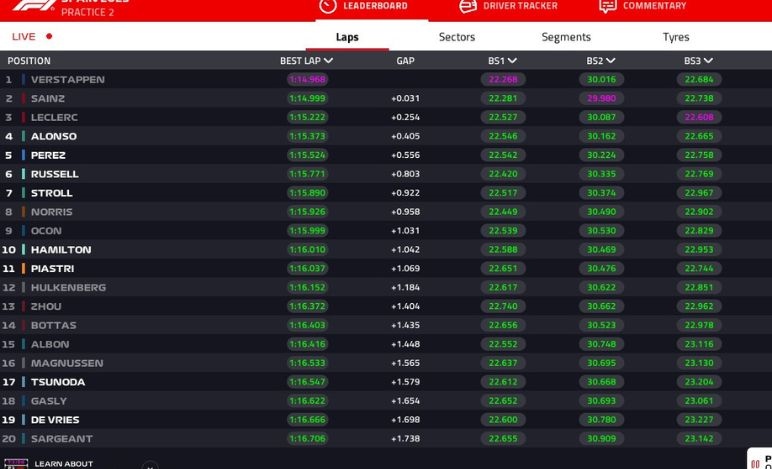The height and width of the screenshot is (469, 772).
Task: Select driver DE VRIES
Action: [55, 420]
